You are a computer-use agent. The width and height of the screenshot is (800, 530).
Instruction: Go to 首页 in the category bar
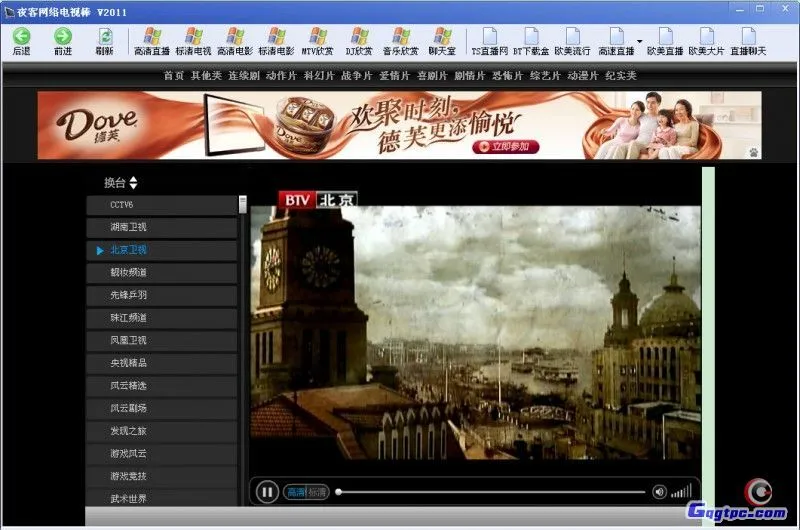point(173,75)
